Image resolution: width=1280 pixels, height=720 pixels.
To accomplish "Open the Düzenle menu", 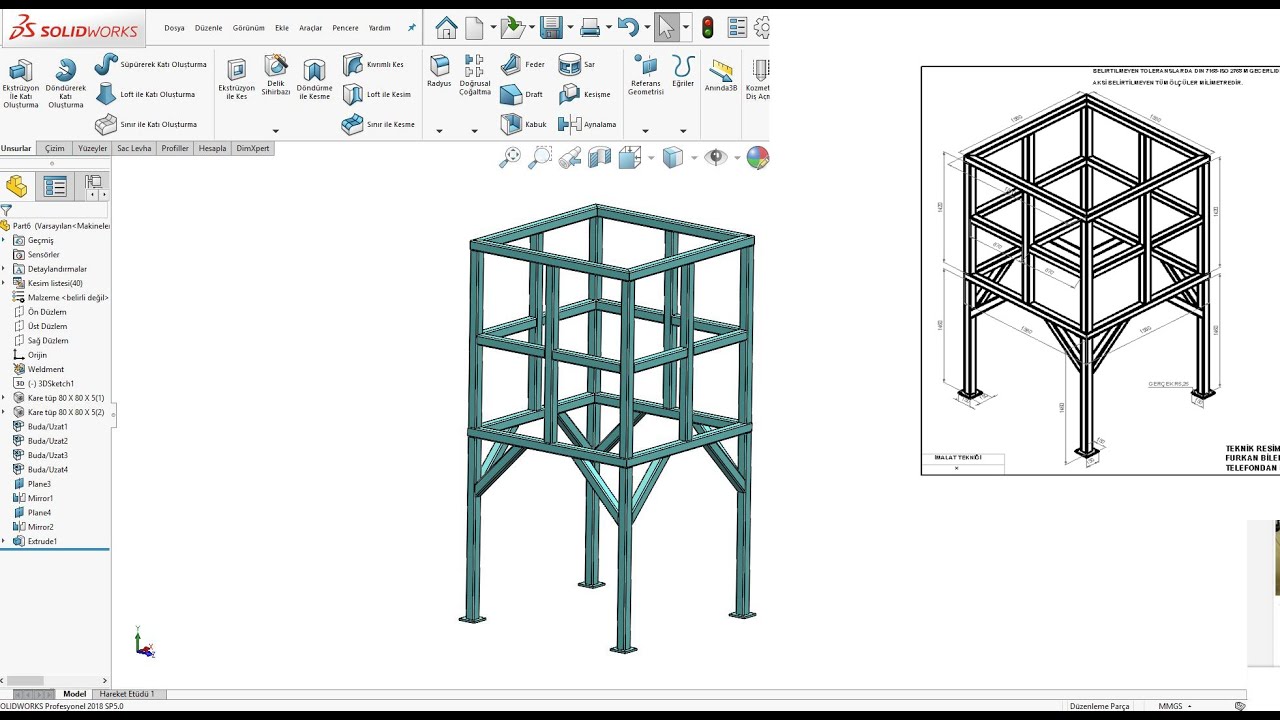I will (208, 28).
